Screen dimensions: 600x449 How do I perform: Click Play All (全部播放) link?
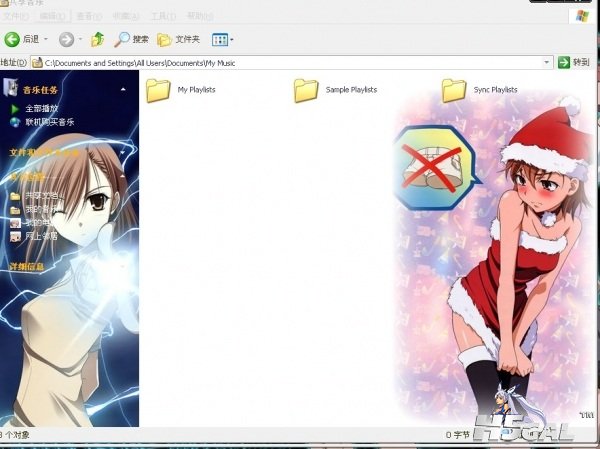(x=42, y=108)
